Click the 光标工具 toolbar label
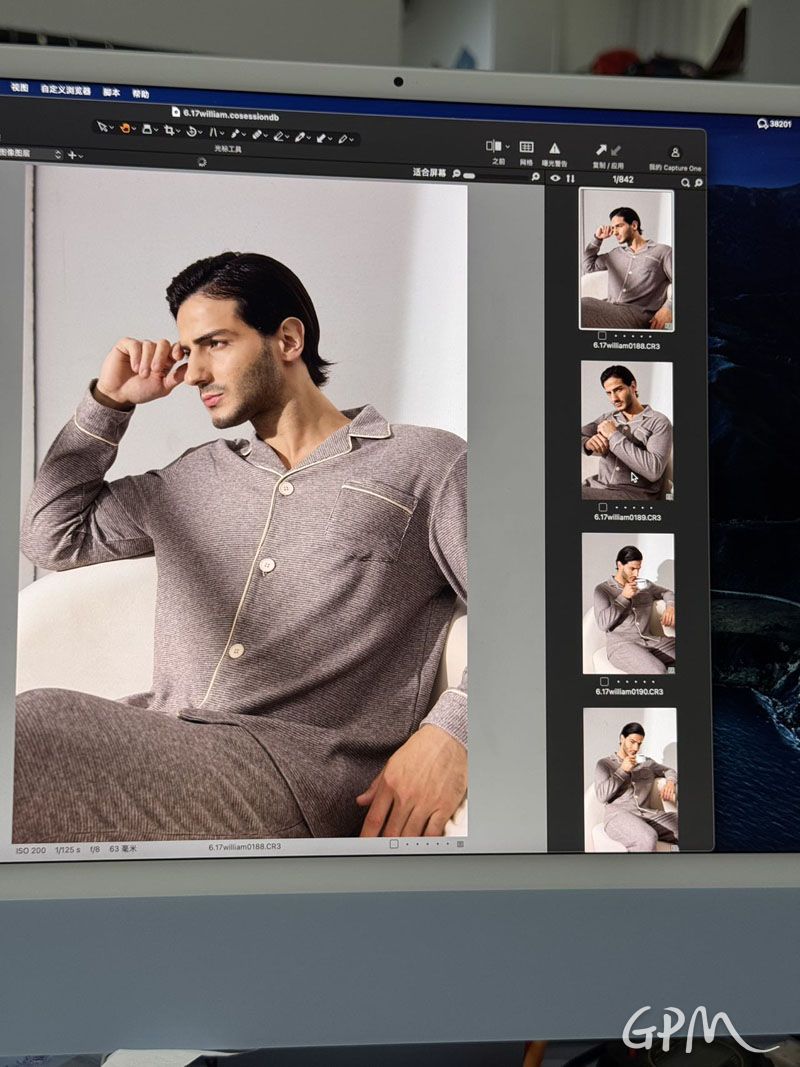Viewport: 800px width, 1067px height. [x=228, y=148]
